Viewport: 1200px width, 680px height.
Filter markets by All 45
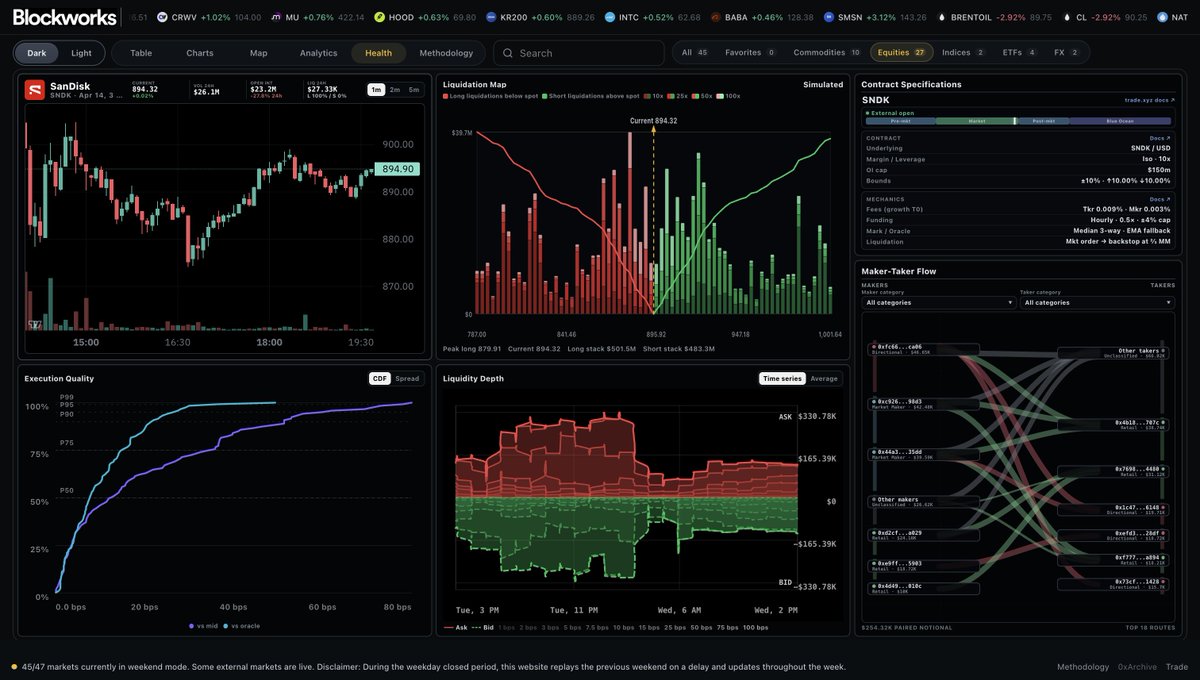[x=695, y=53]
